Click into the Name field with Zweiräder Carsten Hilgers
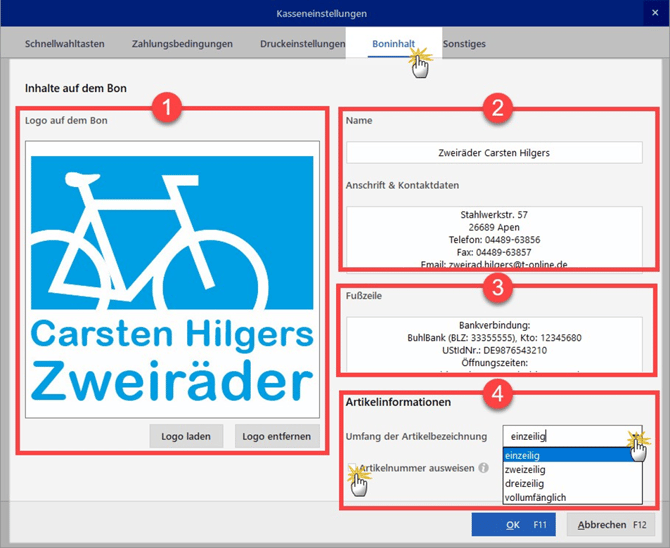 494,153
